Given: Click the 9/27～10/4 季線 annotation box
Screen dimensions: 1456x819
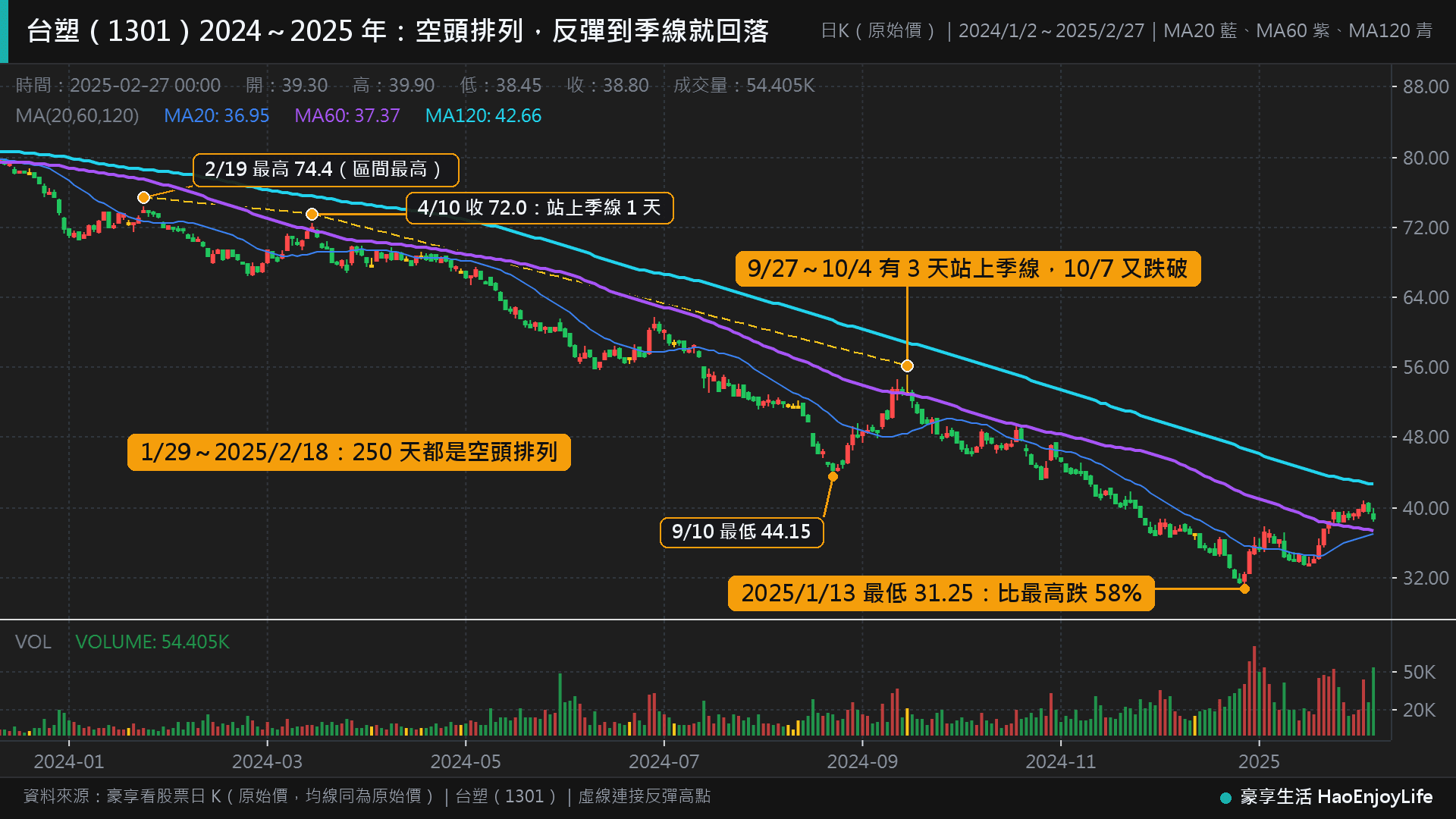Looking at the screenshot, I should [968, 268].
